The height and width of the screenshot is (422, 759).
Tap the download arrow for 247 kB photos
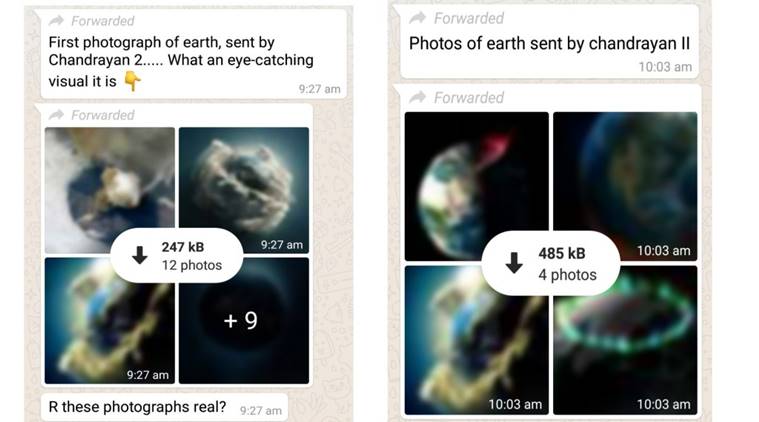[139, 255]
